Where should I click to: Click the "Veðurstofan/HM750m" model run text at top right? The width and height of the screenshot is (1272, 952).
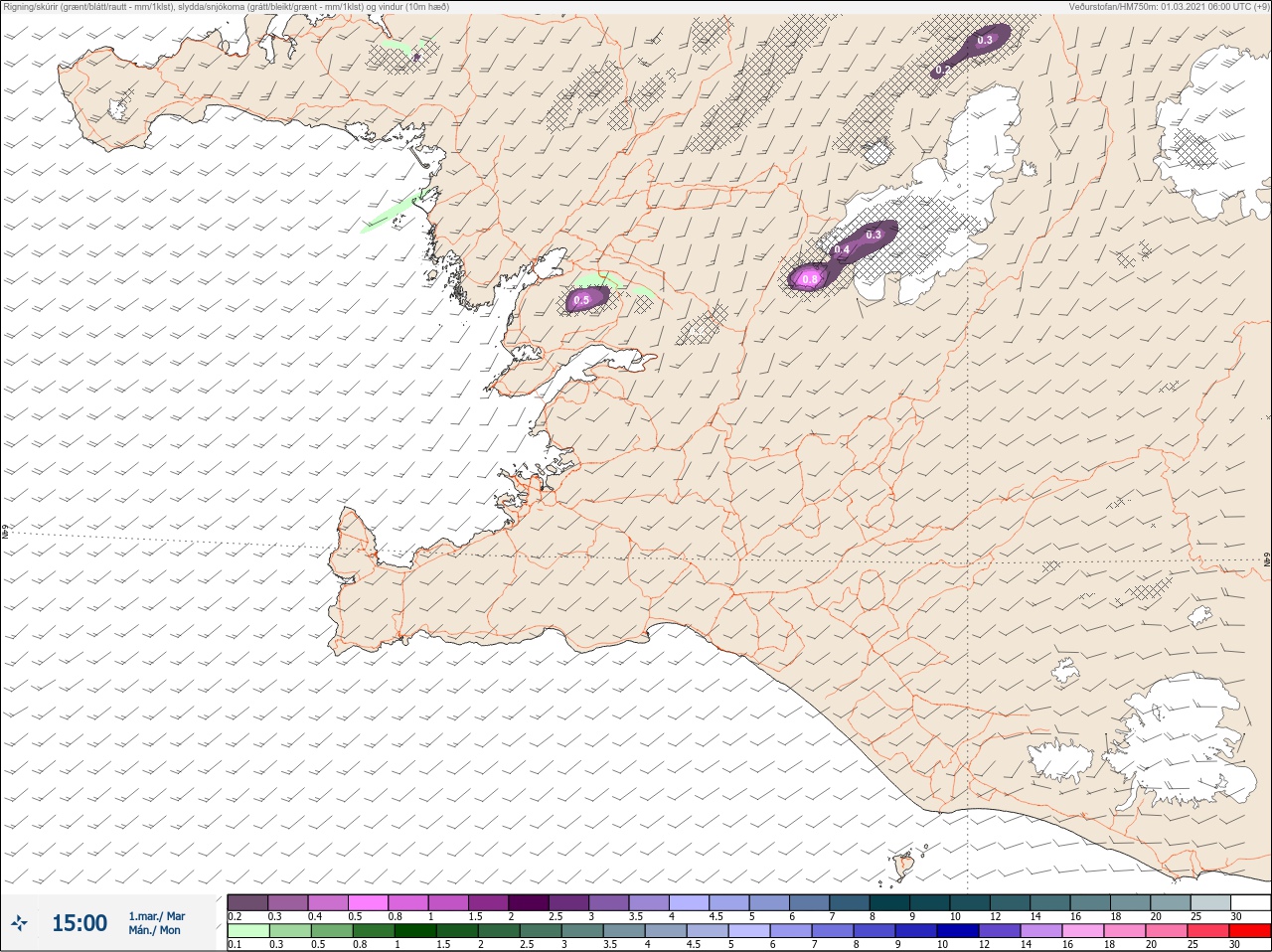[x=1170, y=7]
